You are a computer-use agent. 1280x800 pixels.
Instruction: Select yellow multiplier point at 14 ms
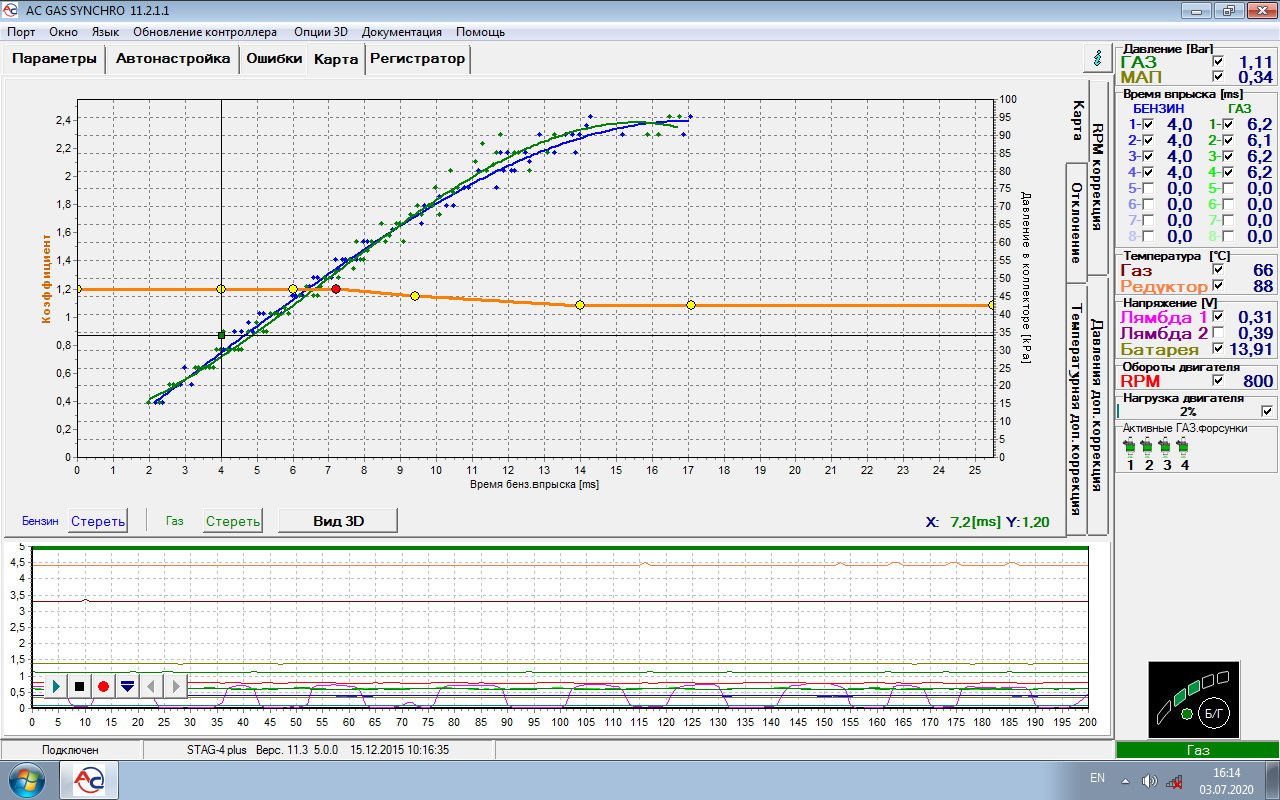point(580,305)
